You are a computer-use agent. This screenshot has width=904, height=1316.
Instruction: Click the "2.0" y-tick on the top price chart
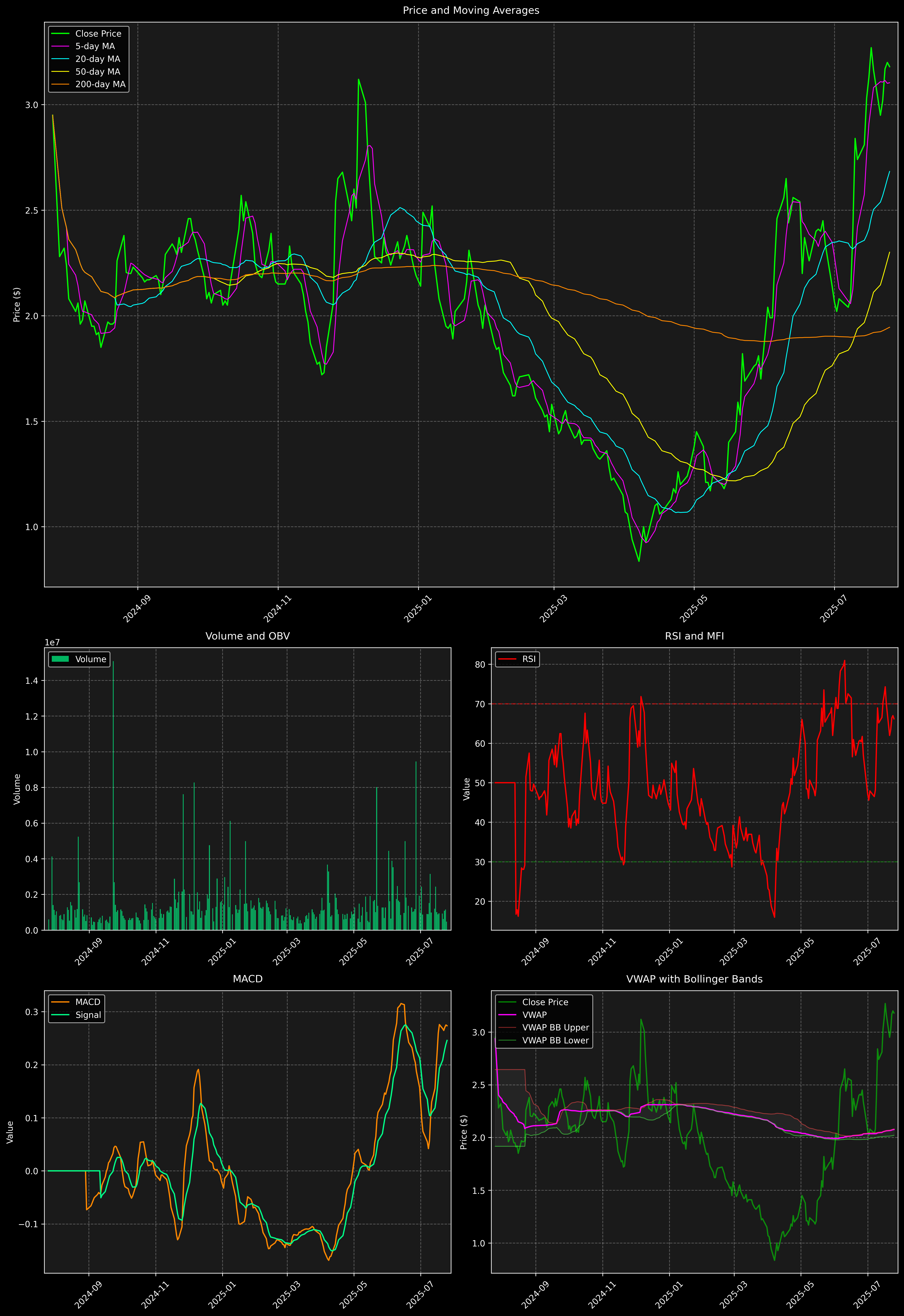(x=32, y=316)
